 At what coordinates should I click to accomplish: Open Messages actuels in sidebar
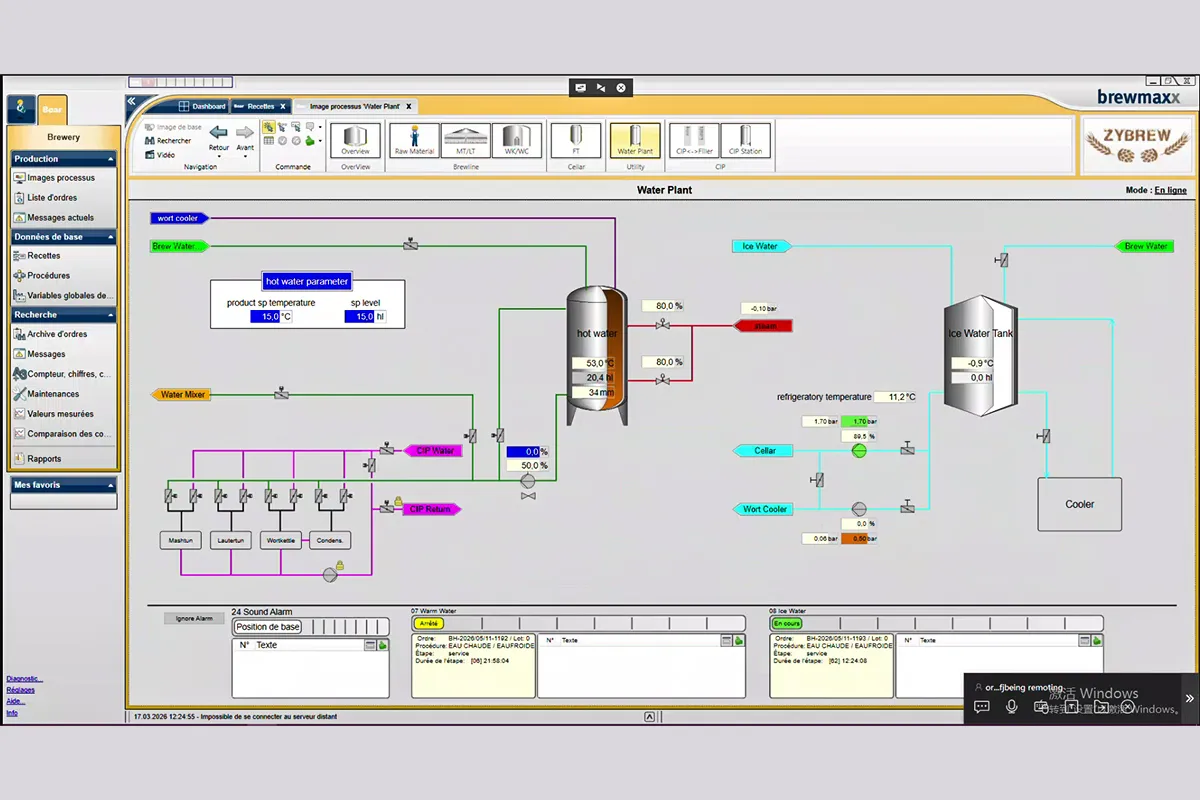(x=61, y=217)
